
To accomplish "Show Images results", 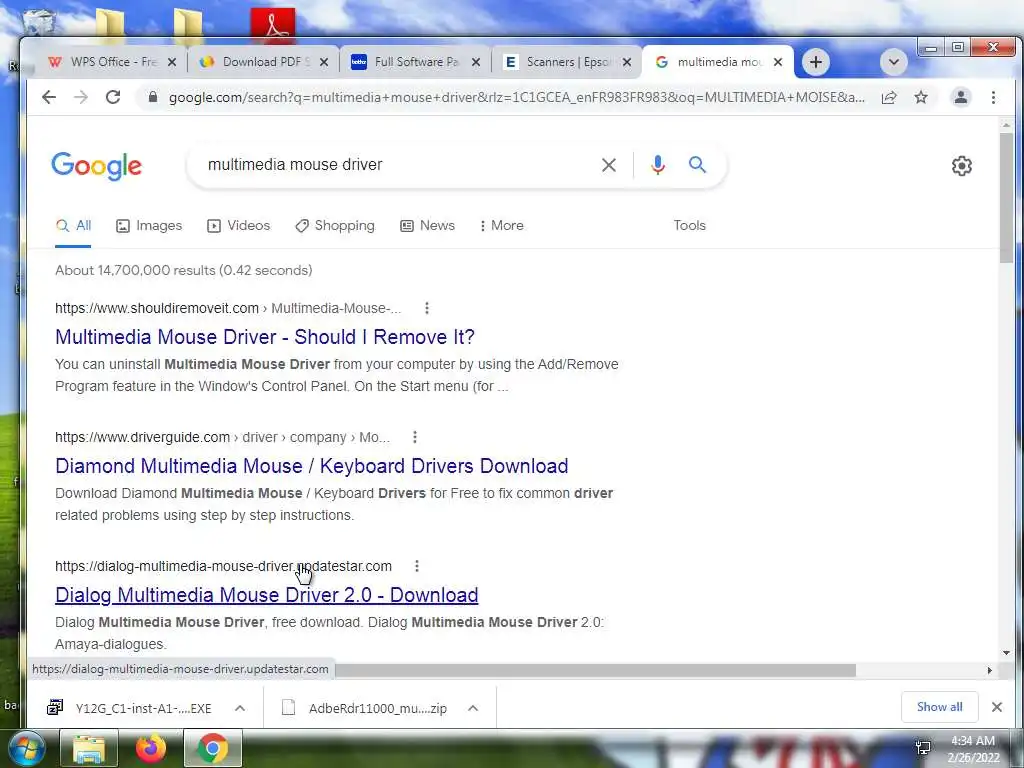I will pos(149,226).
